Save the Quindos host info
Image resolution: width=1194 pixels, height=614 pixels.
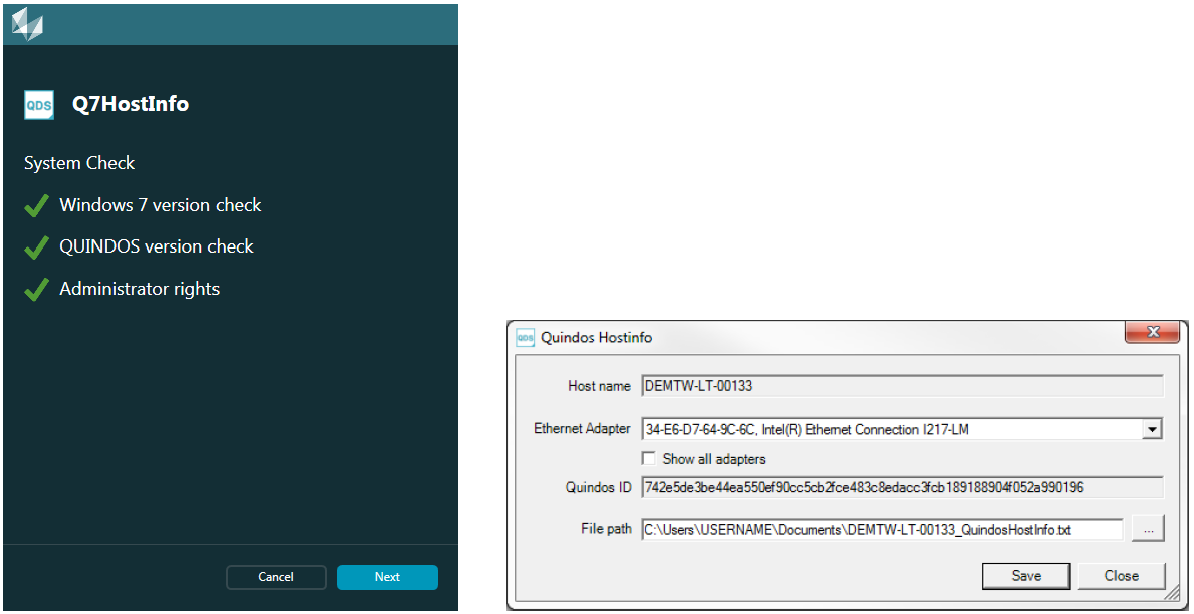pos(1026,575)
